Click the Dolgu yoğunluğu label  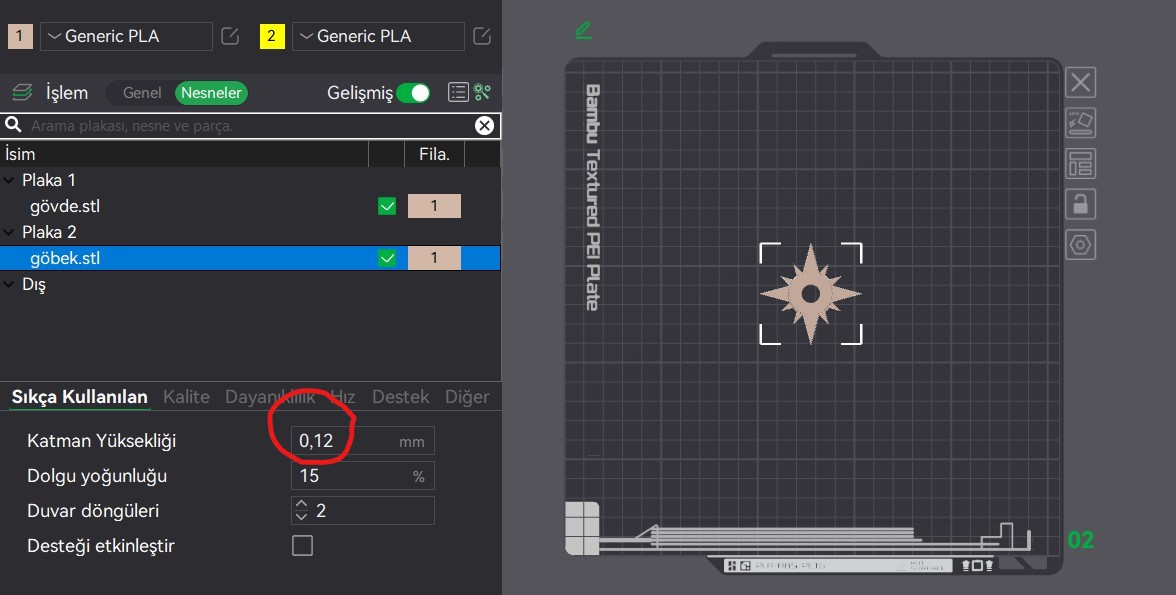(x=97, y=476)
